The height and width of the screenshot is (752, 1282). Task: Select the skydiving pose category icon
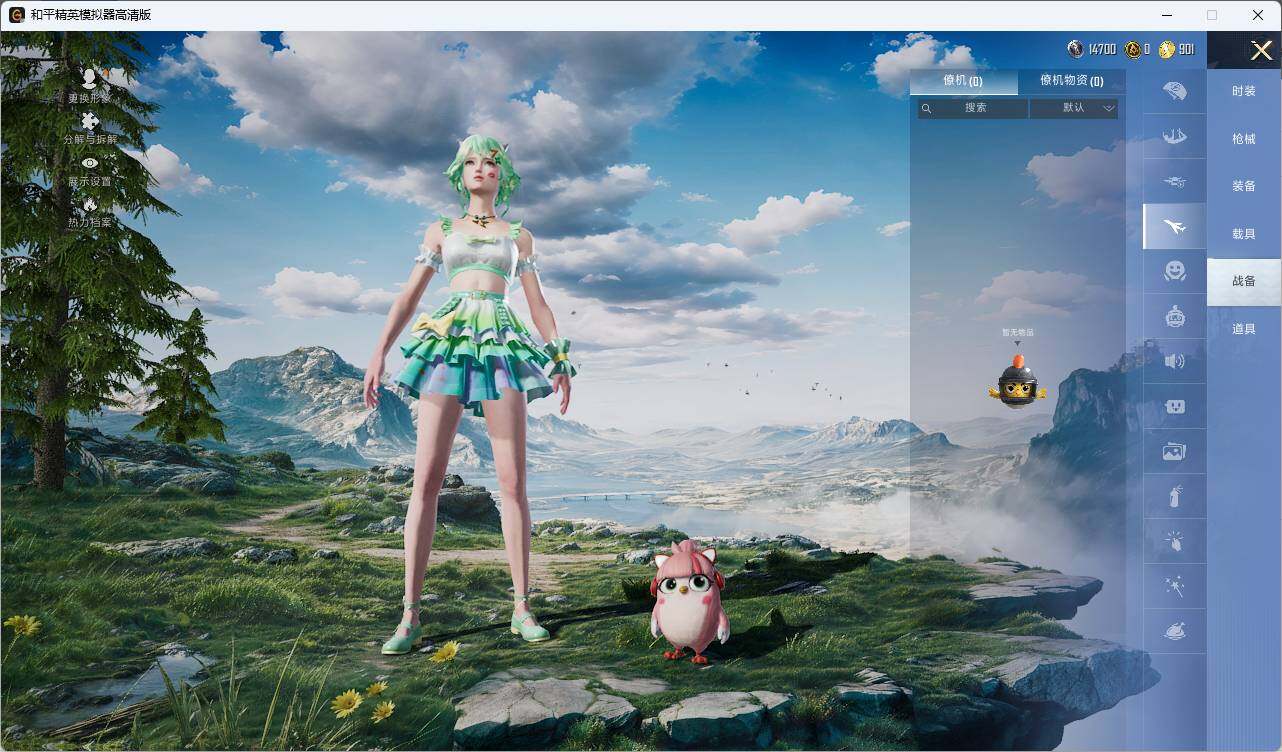[x=1175, y=136]
